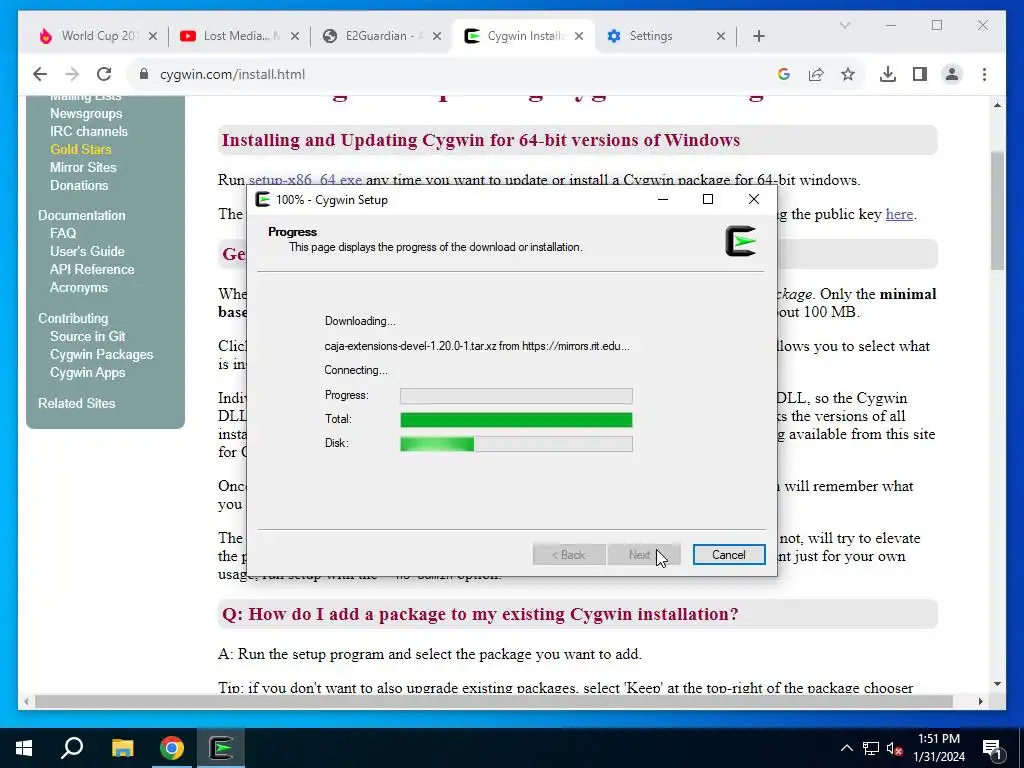Click muted volume tray icon

[x=894, y=748]
